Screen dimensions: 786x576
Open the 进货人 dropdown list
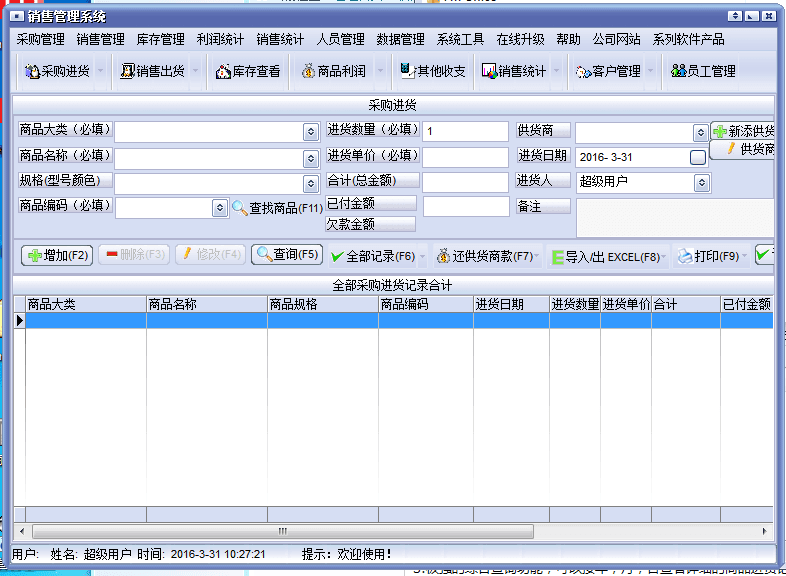pyautogui.click(x=701, y=183)
